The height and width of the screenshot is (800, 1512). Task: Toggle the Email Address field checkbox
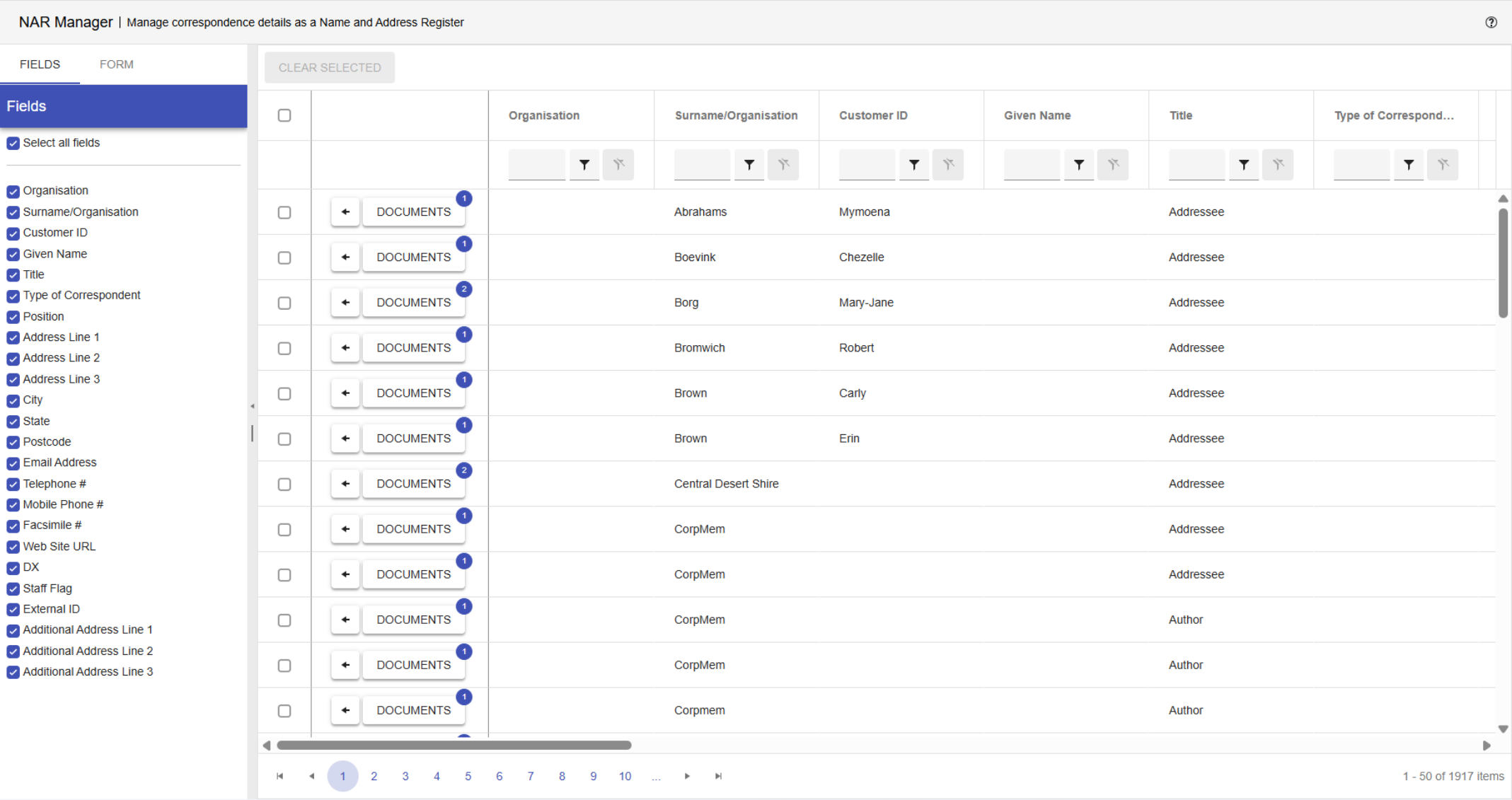pos(13,463)
